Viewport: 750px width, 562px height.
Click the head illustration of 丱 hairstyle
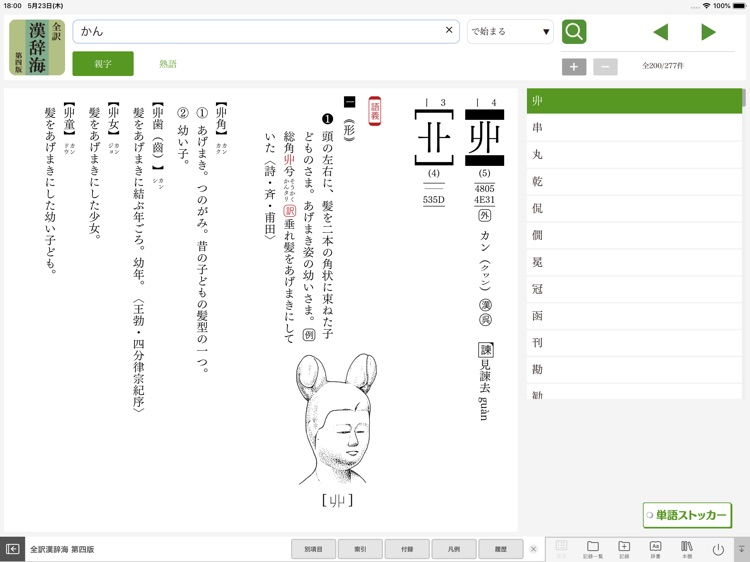336,419
